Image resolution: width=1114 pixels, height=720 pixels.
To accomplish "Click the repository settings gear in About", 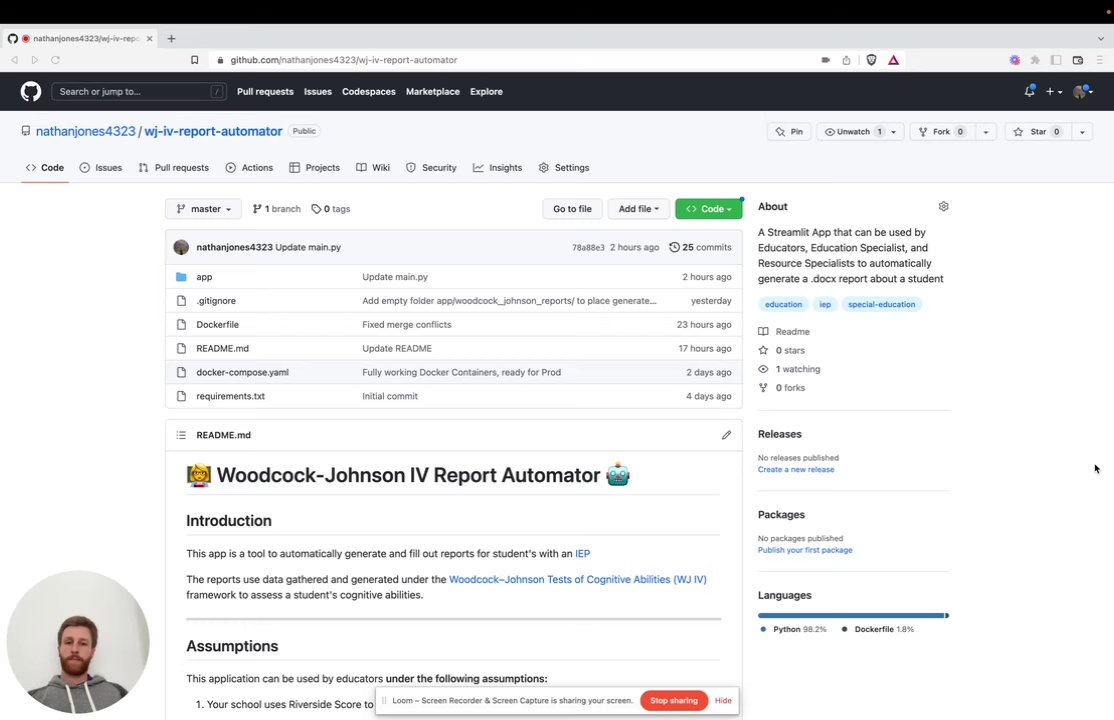I will [x=943, y=206].
